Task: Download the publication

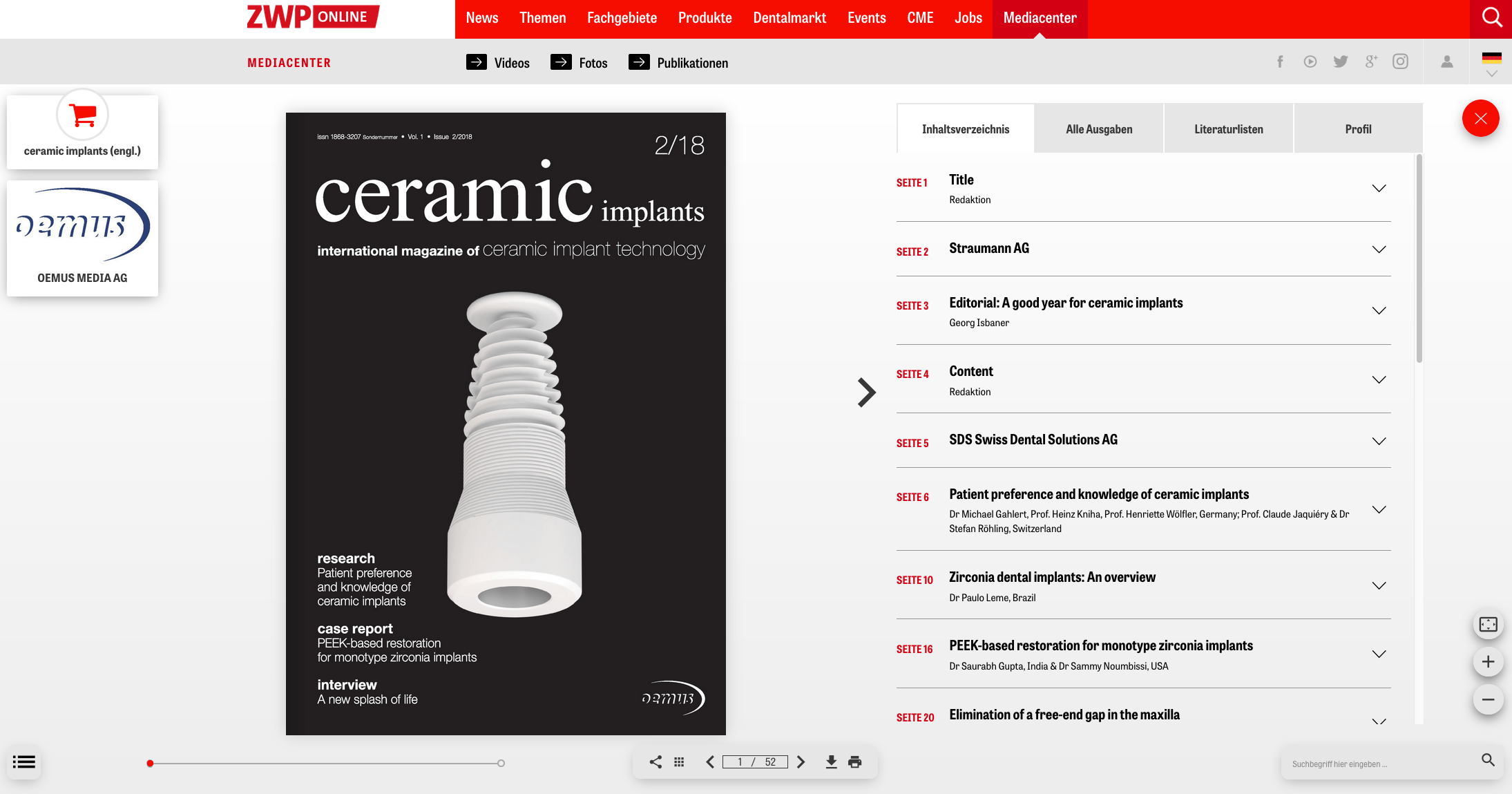Action: (x=831, y=762)
